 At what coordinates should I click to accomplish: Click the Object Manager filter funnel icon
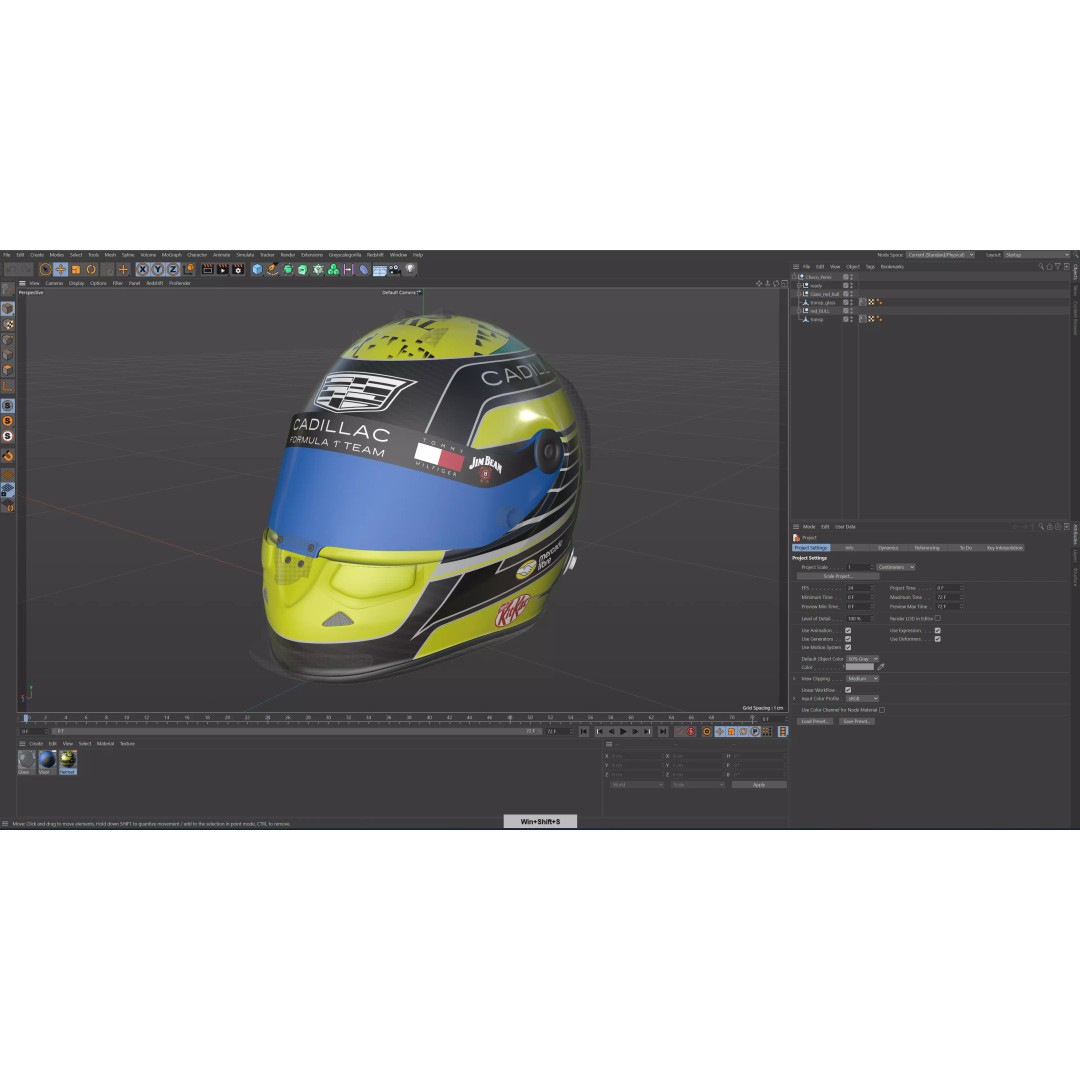1058,267
